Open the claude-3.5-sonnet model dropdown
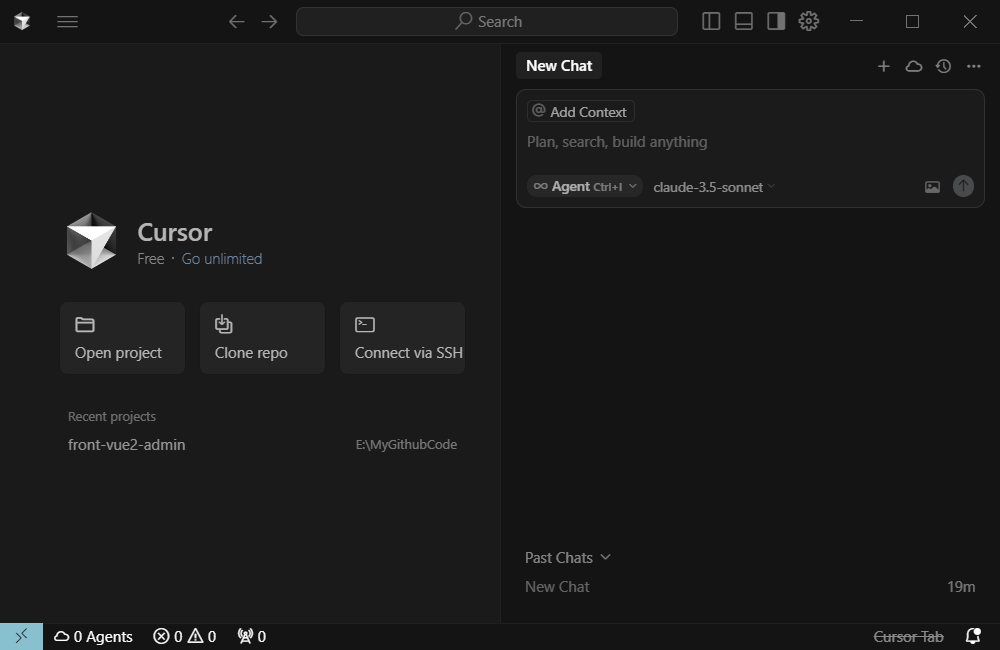The height and width of the screenshot is (650, 1000). tap(714, 187)
